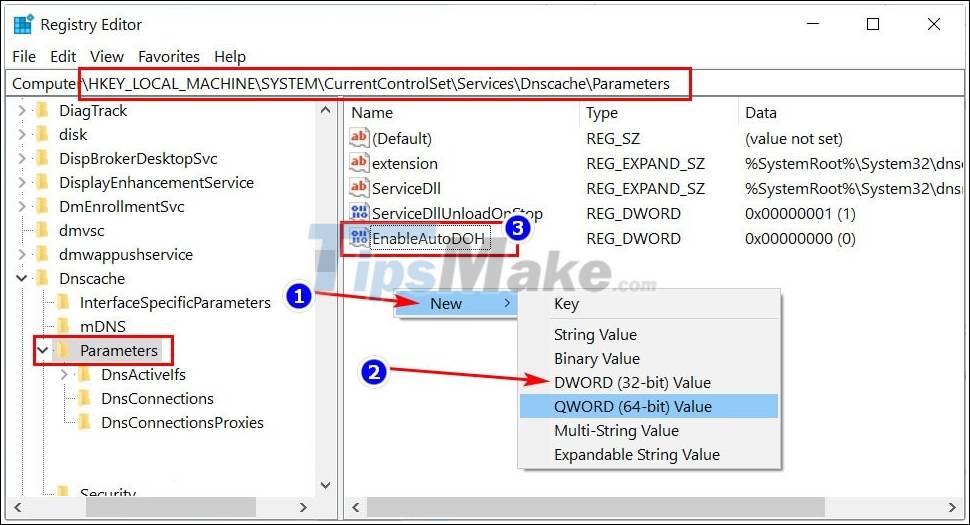Select the (Default) value name
The width and height of the screenshot is (970, 525).
coord(402,139)
